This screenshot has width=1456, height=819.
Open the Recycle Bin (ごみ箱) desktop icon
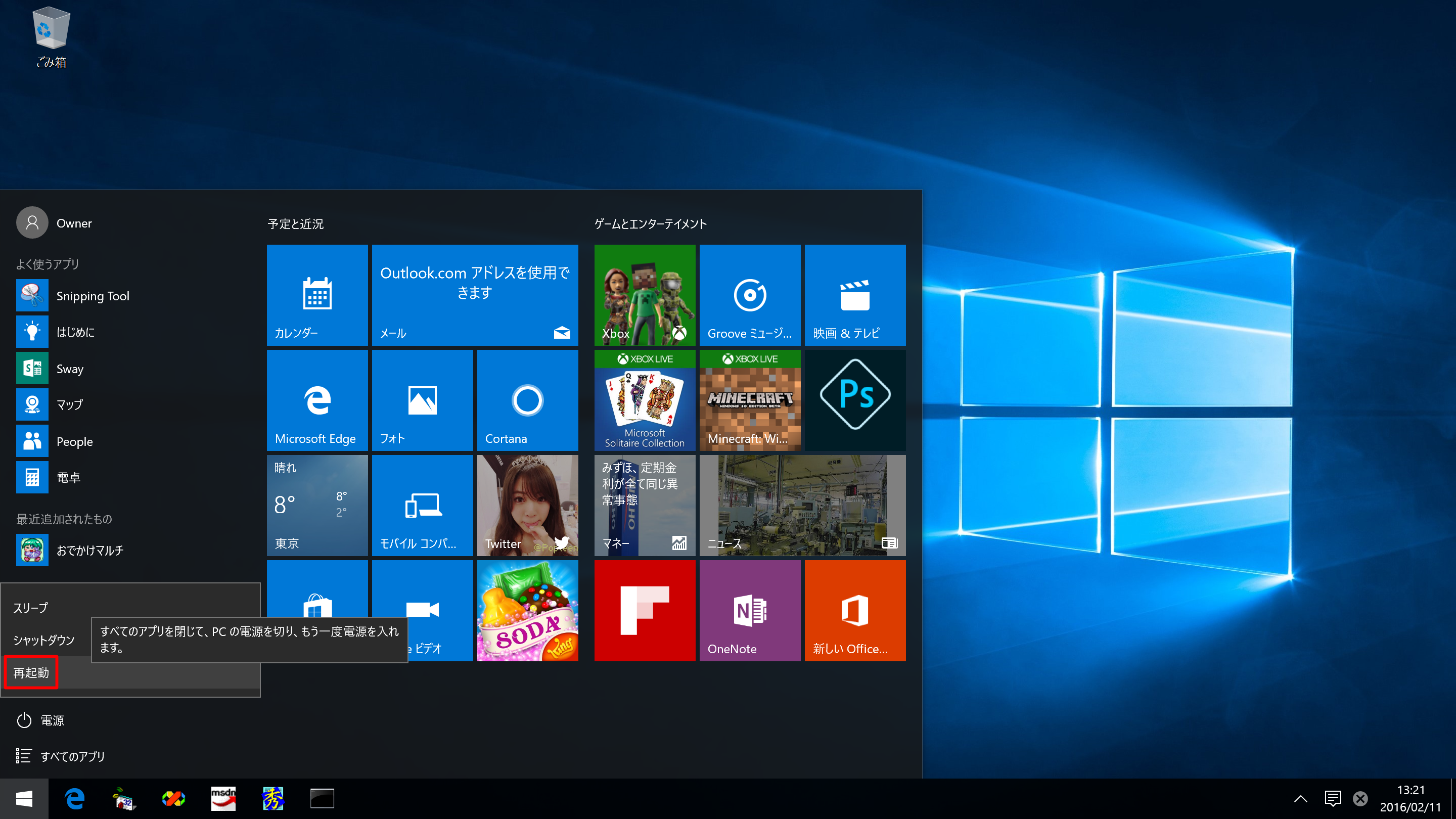pos(51,37)
